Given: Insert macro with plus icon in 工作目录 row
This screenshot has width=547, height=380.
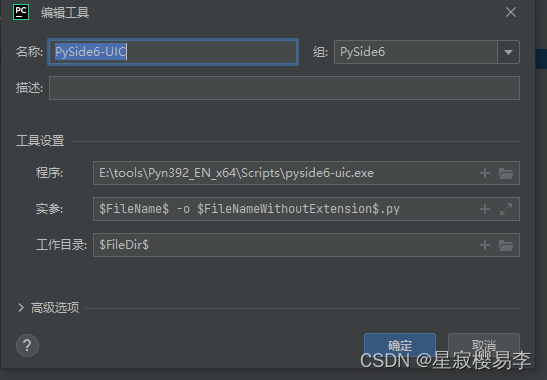Looking at the screenshot, I should tap(485, 245).
